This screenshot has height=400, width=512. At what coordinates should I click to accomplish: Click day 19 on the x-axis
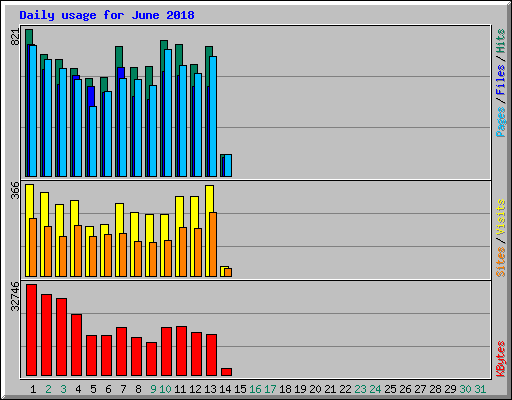tap(300, 389)
